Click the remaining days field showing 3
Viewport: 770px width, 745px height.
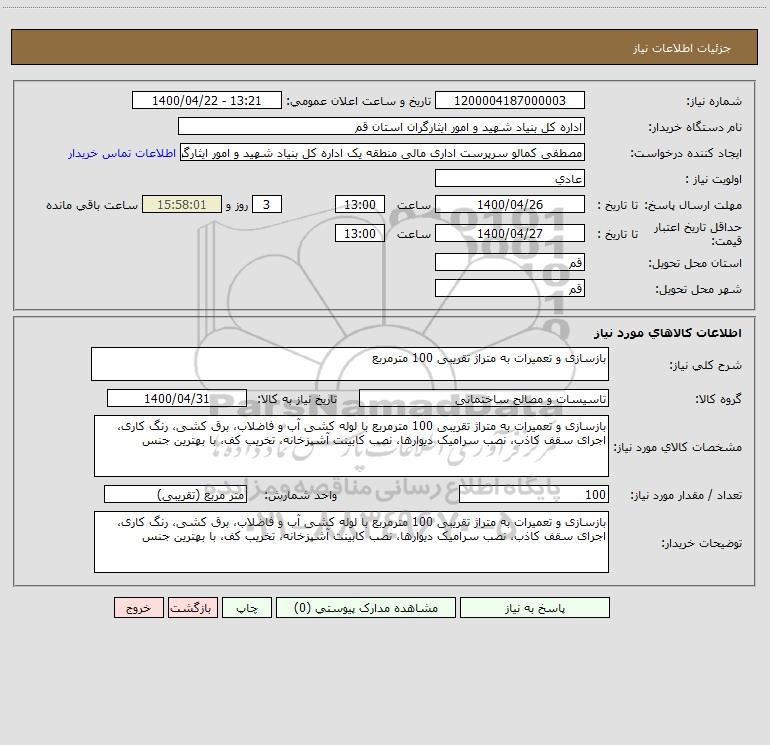[267, 204]
